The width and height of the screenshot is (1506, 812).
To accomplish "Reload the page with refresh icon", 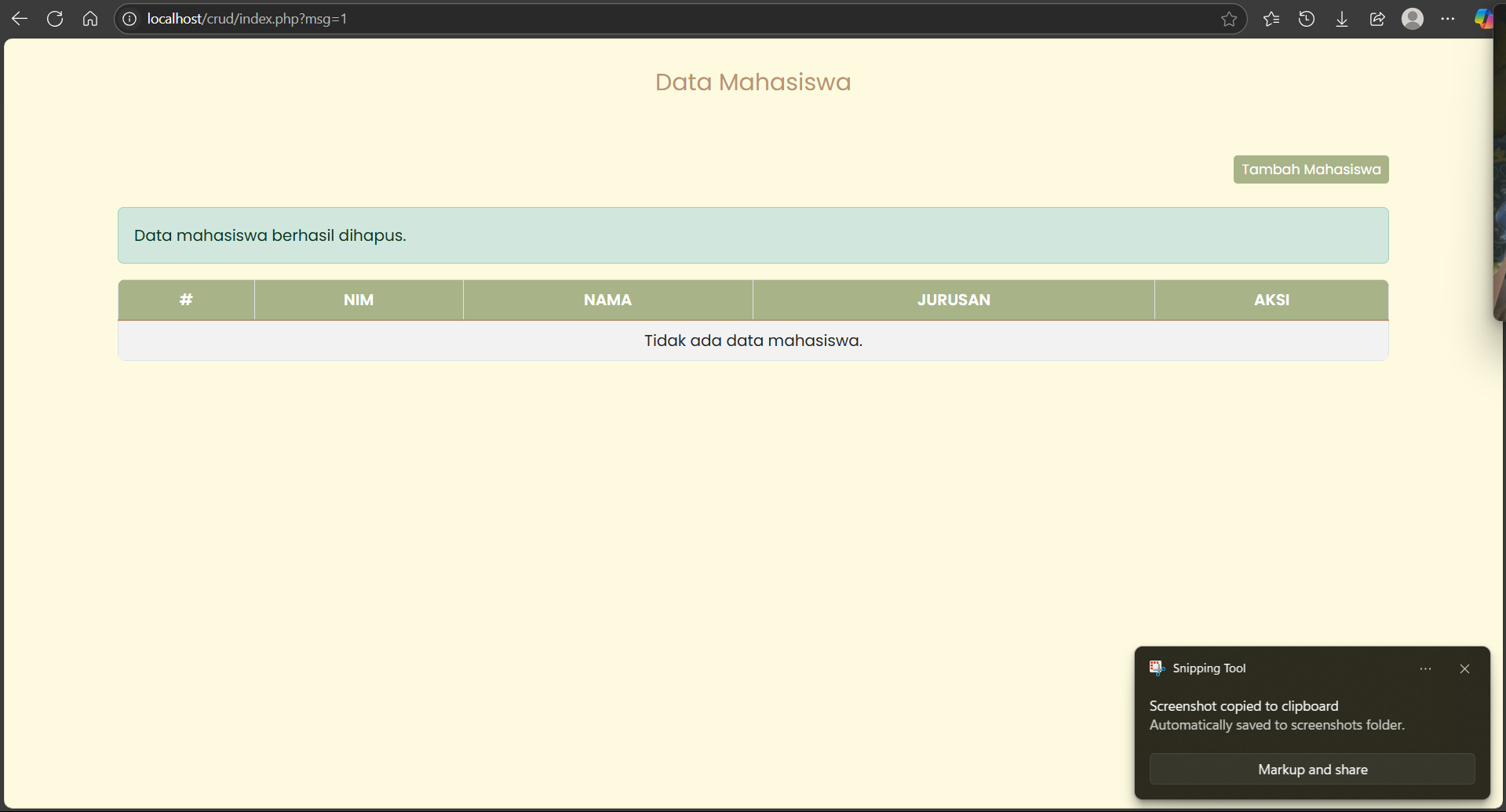I will coord(55,19).
